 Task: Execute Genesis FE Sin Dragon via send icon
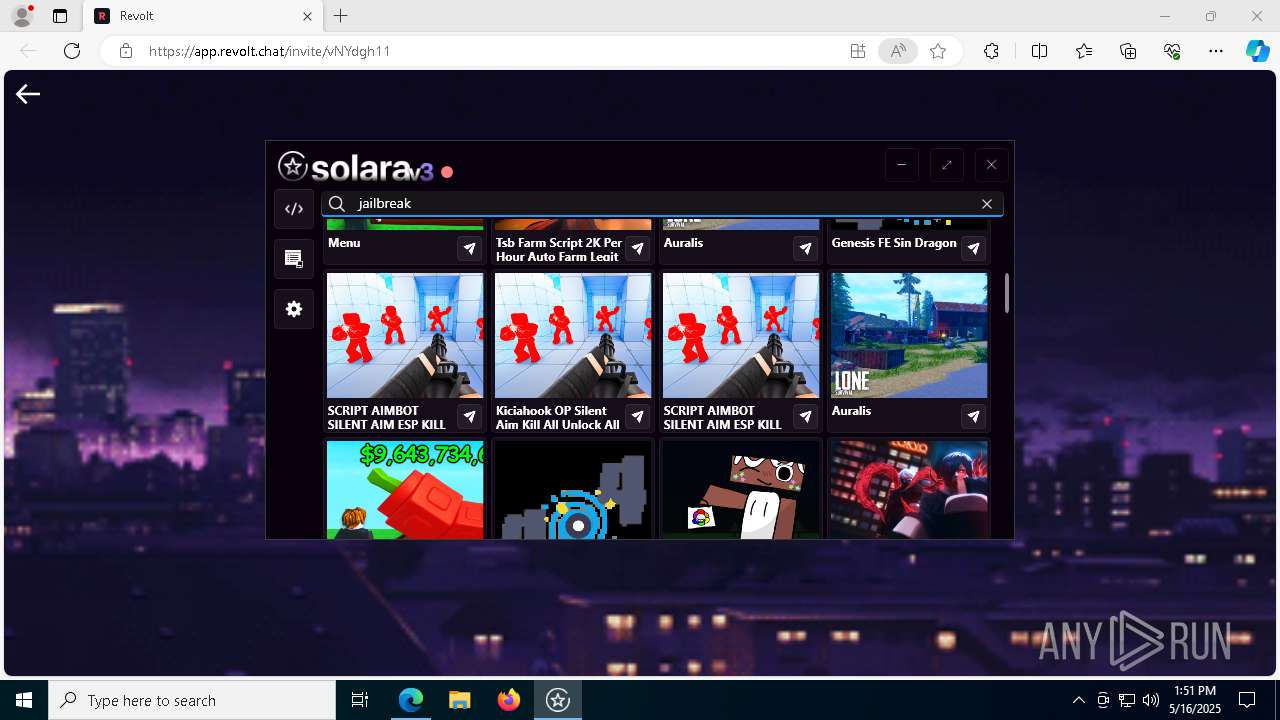(974, 248)
